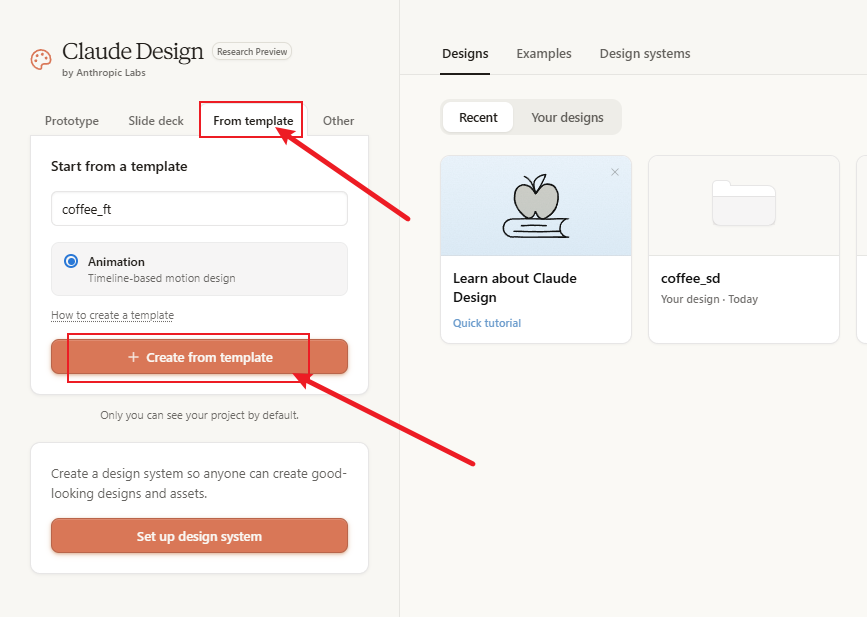Go to the Designs tab
867x617 pixels.
click(465, 54)
